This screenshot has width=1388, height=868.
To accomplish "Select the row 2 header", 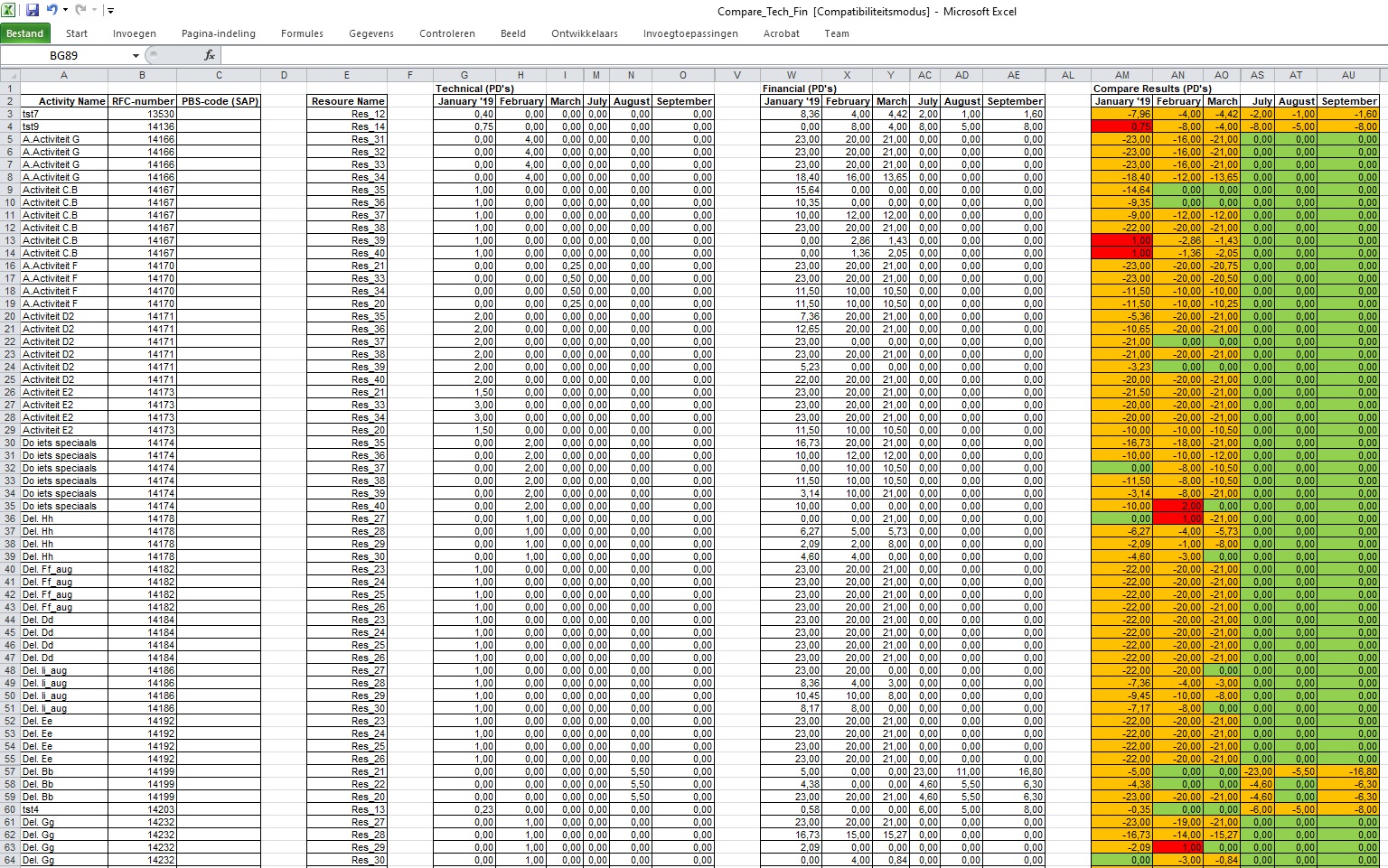I will [x=9, y=101].
